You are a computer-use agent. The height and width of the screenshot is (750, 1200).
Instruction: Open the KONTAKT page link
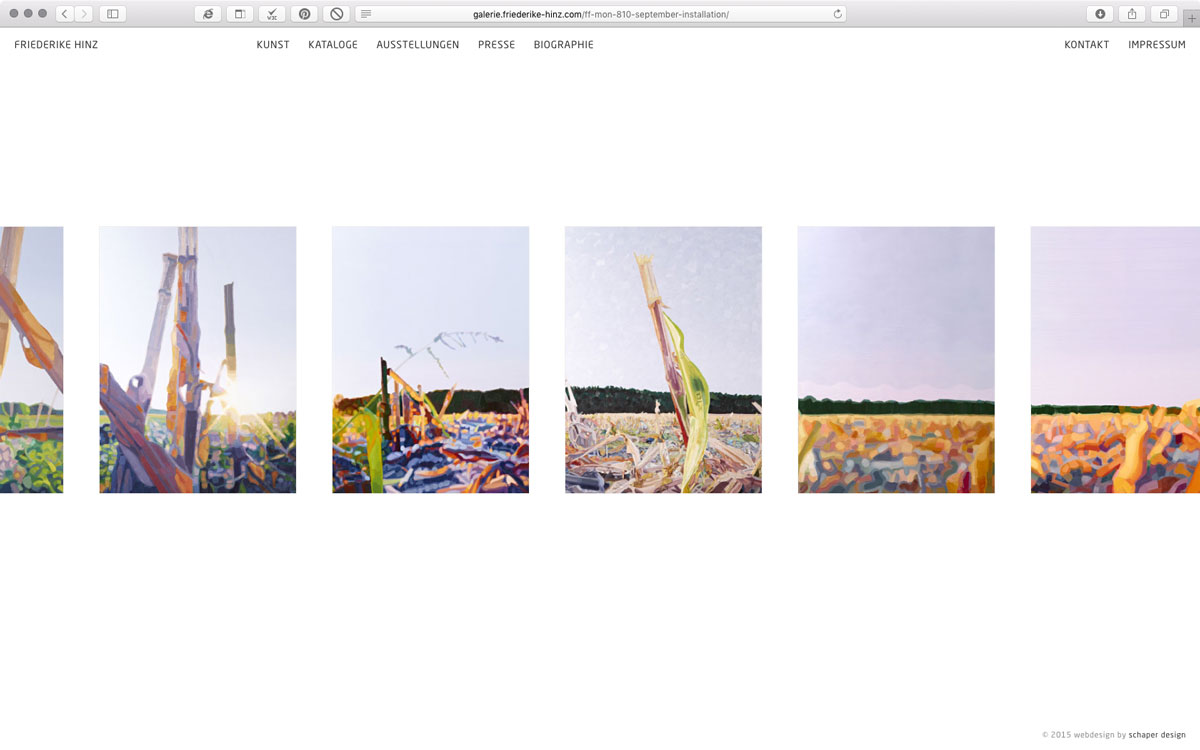(x=1086, y=45)
